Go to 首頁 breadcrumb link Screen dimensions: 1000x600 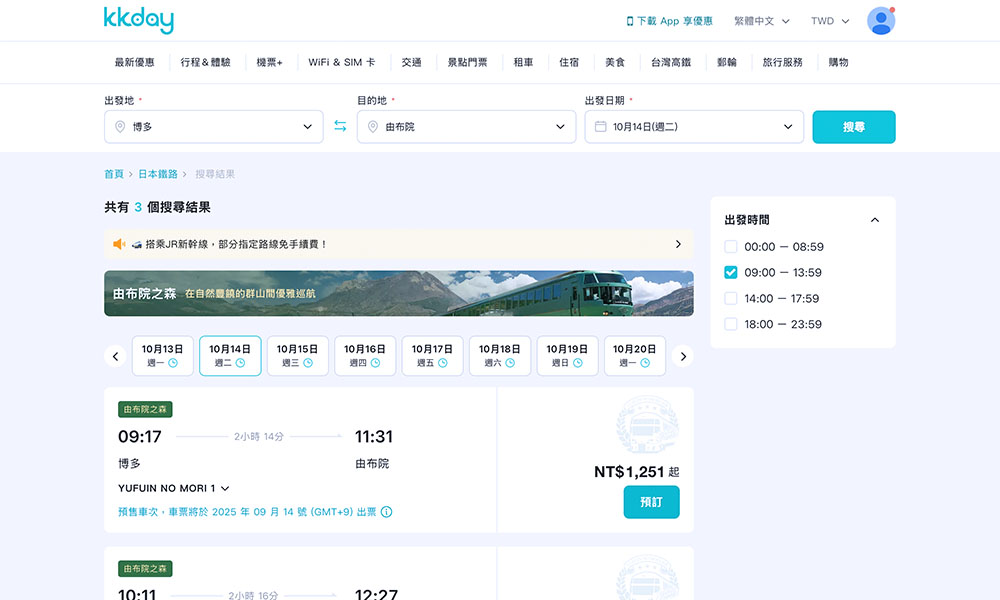pos(114,174)
